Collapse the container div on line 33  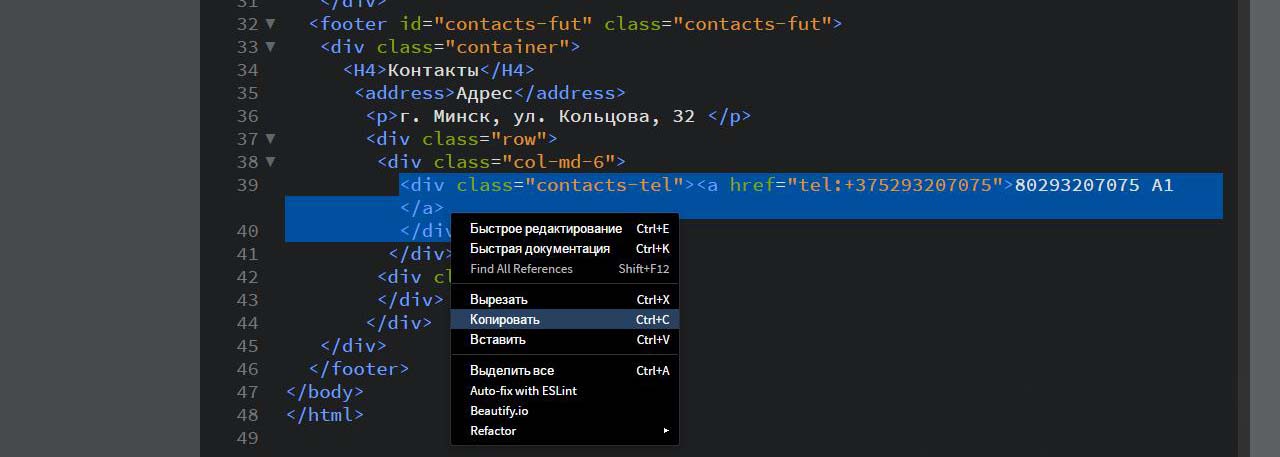(270, 47)
